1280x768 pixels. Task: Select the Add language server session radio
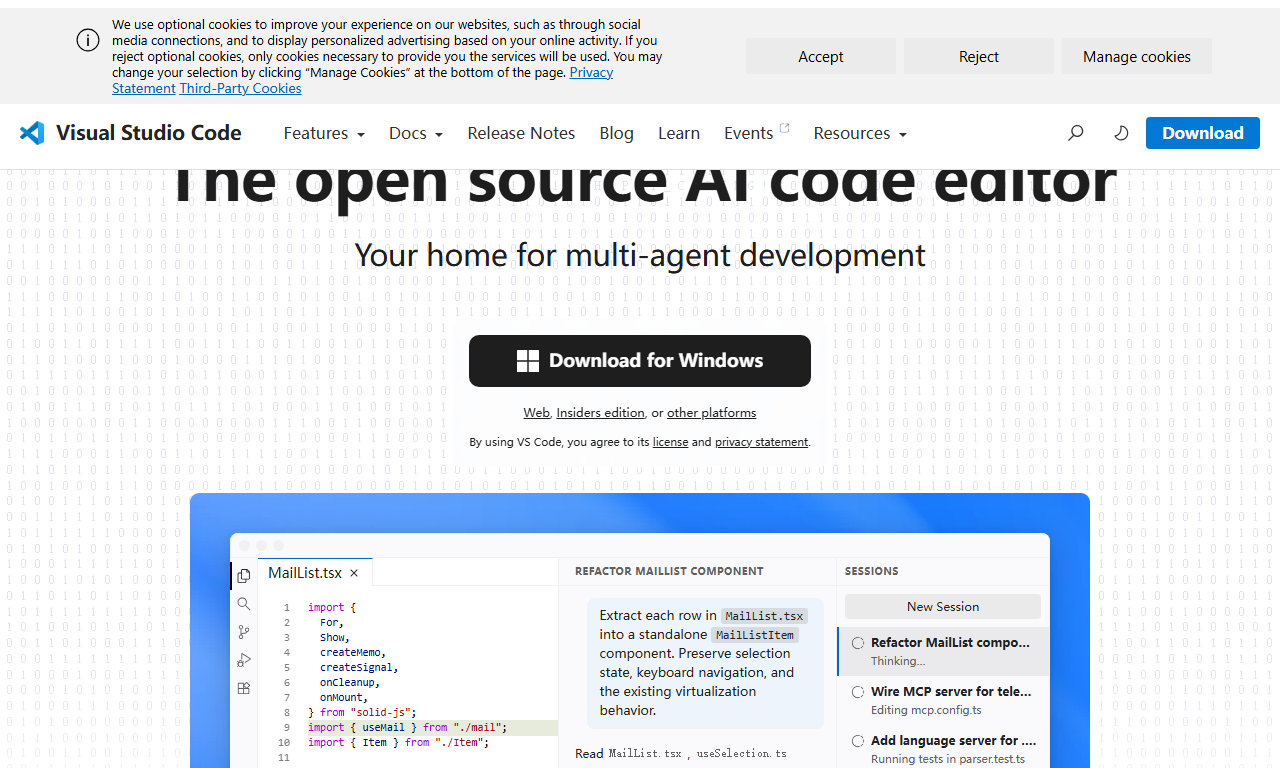coord(858,741)
